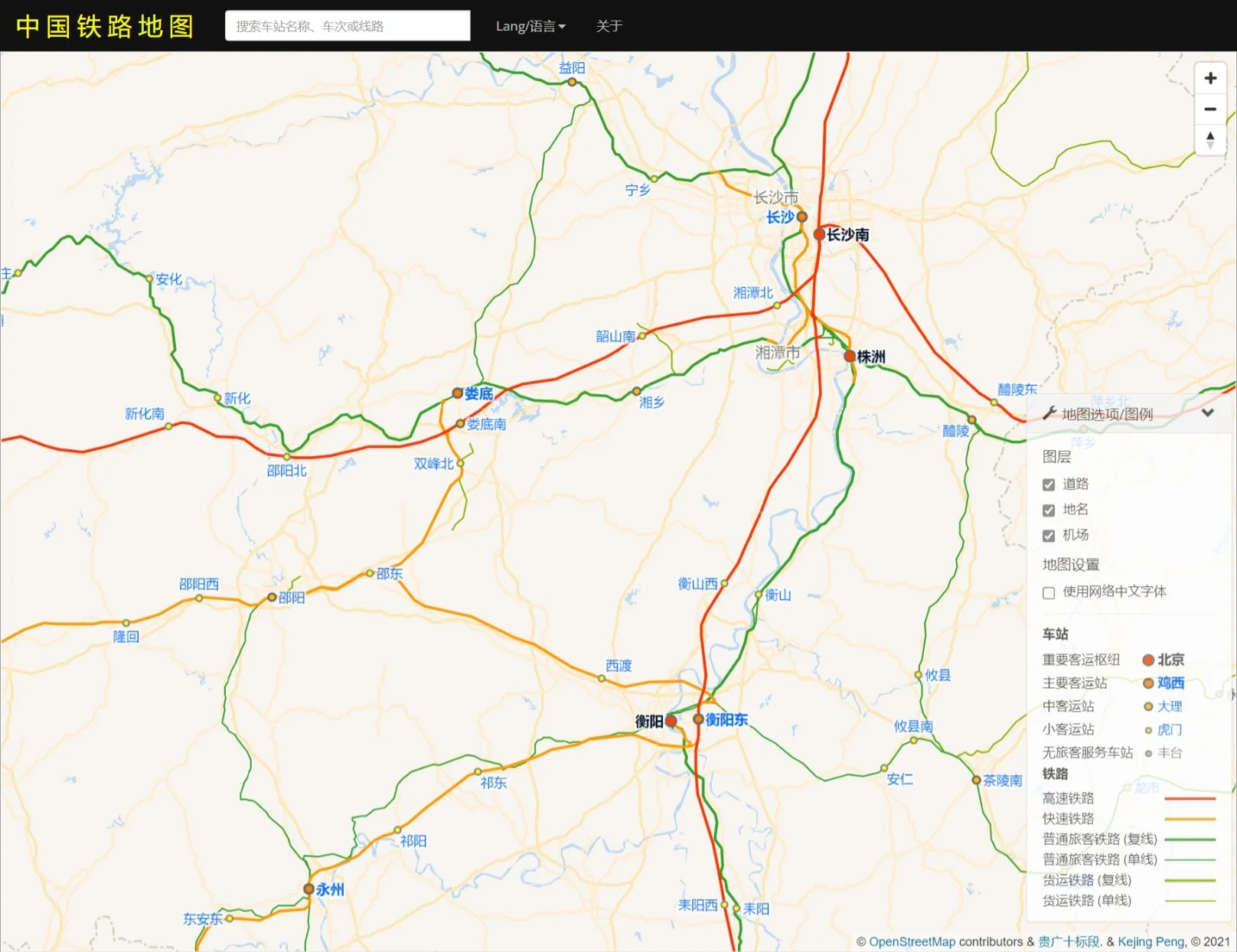Select the 安化 station marker
The image size is (1237, 952).
tap(149, 279)
